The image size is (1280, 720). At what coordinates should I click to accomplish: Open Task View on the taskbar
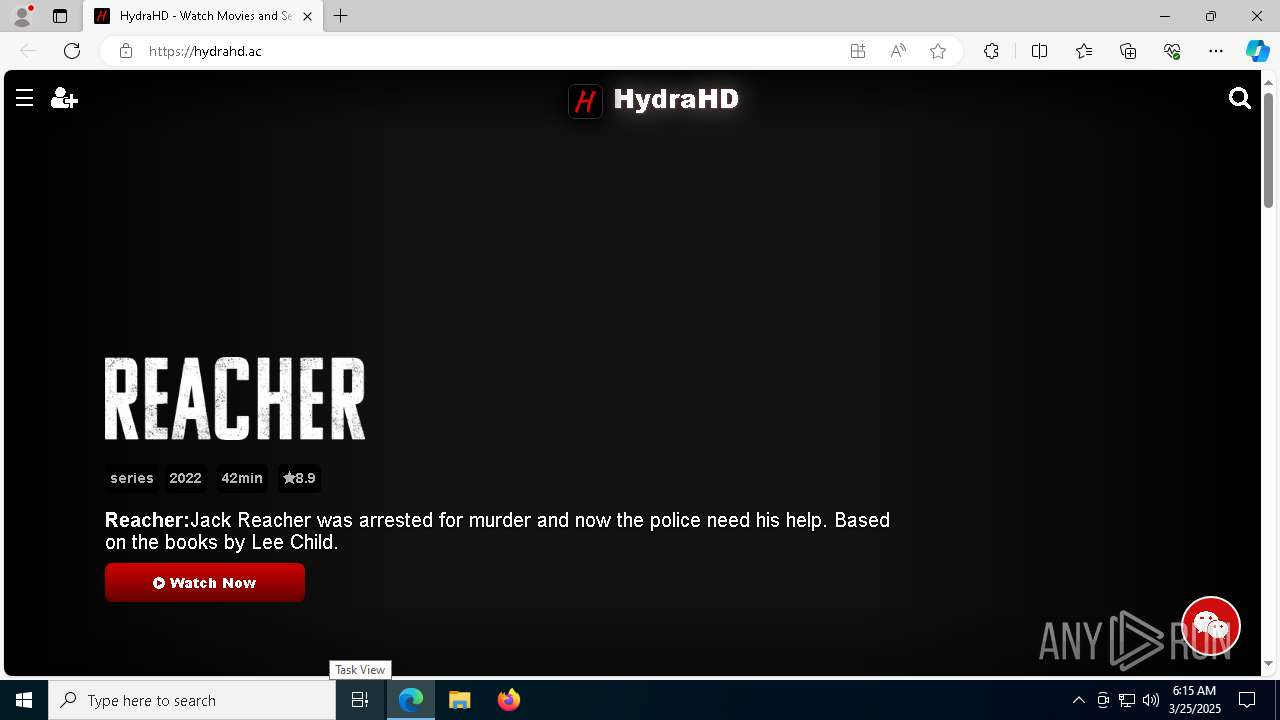tap(360, 700)
